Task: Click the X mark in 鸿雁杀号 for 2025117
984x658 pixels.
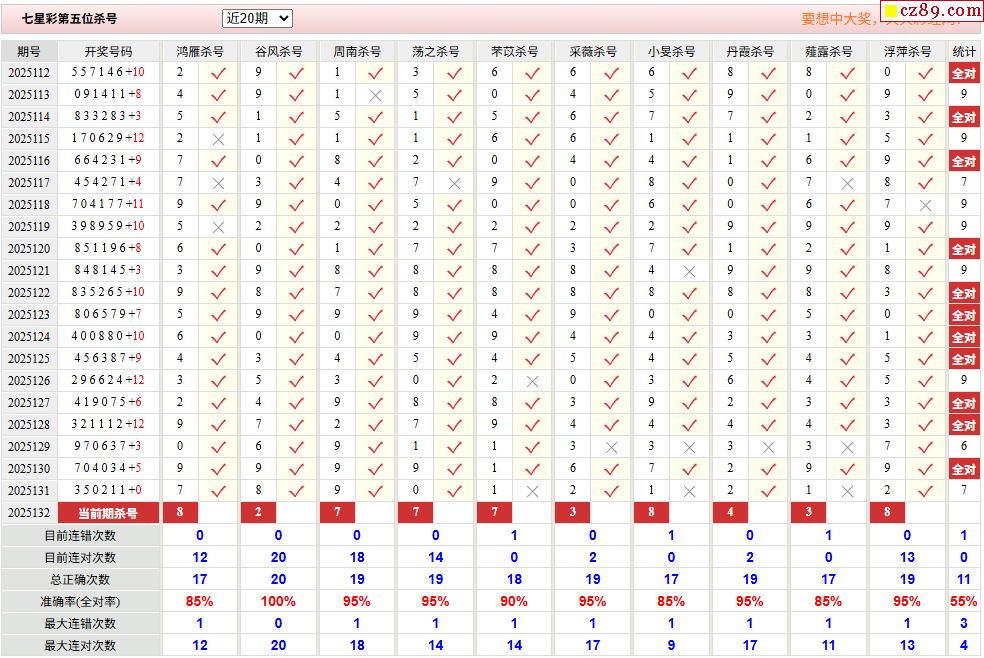Action: click(x=218, y=183)
